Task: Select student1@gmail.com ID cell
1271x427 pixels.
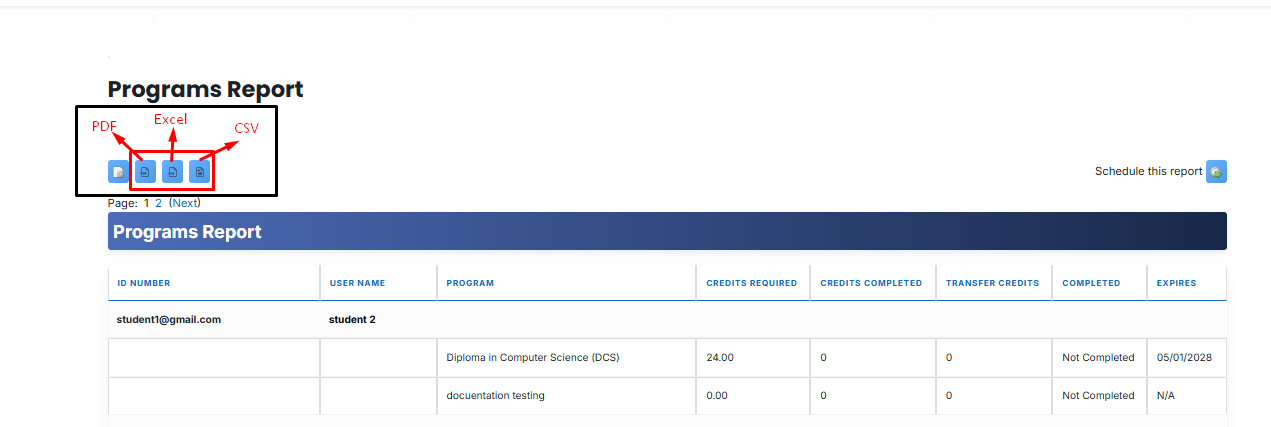Action: pyautogui.click(x=169, y=320)
